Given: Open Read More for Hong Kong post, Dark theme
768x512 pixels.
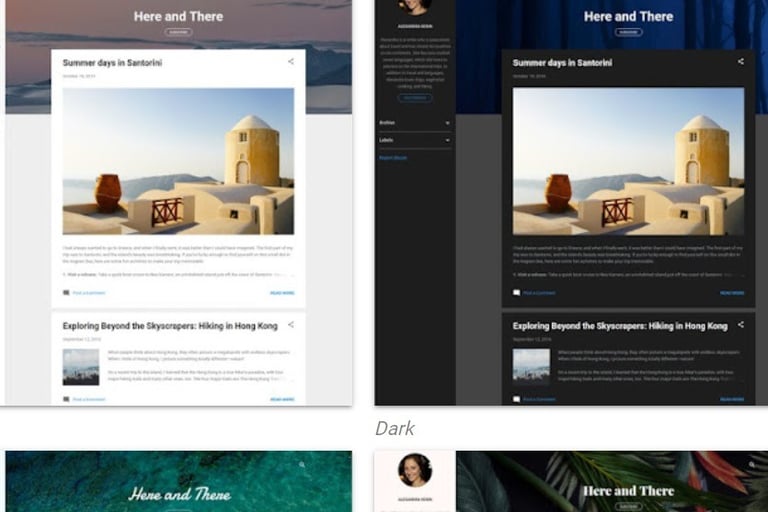Looking at the screenshot, I should [x=732, y=399].
